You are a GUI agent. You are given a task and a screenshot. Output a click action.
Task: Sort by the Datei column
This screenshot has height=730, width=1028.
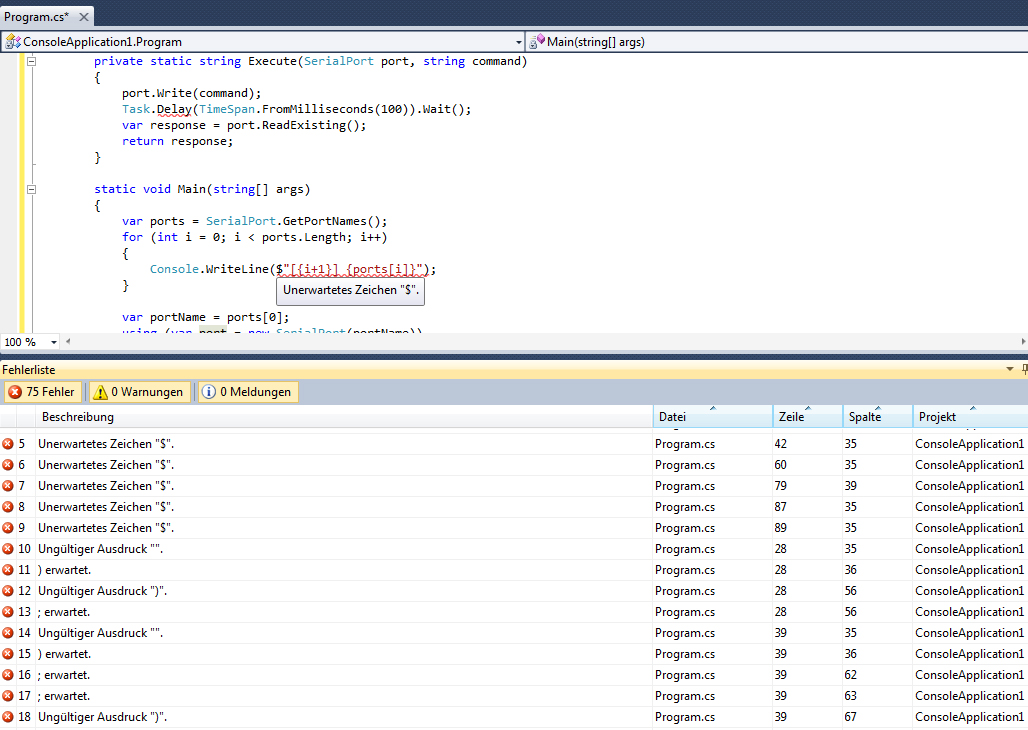[713, 417]
